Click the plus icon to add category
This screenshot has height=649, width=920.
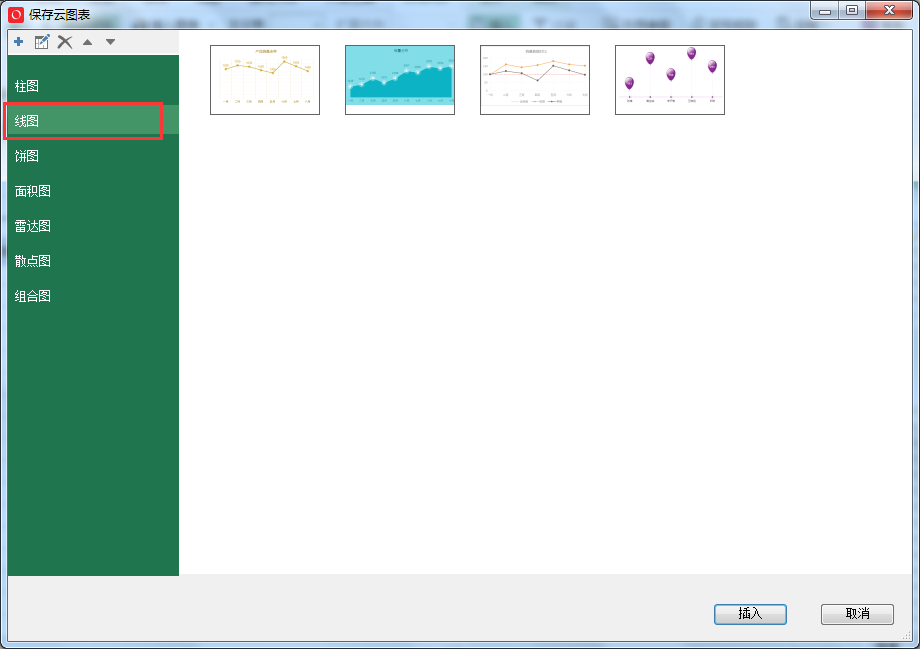click(x=19, y=42)
